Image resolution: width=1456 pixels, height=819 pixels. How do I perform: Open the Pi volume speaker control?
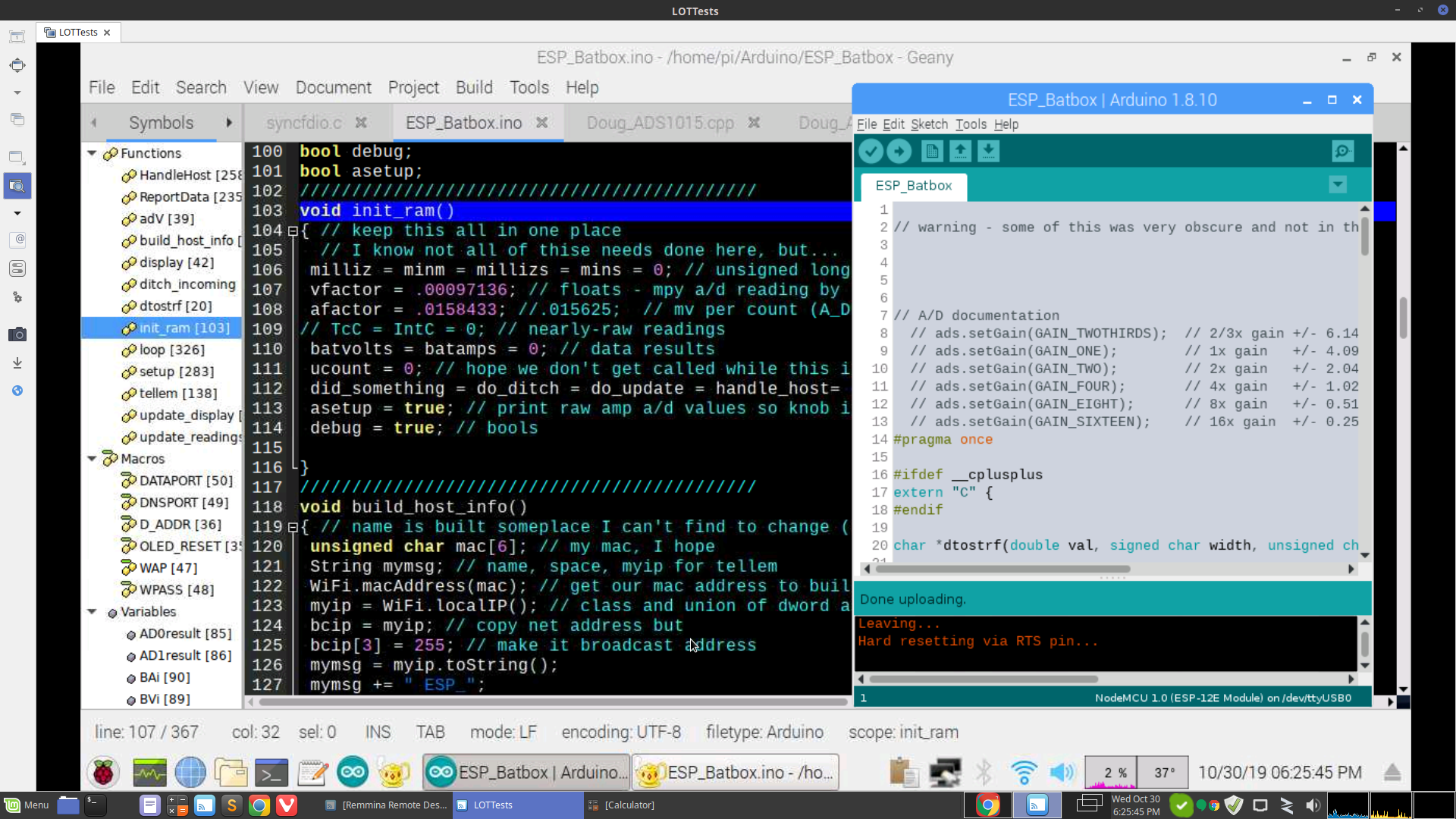click(1062, 773)
